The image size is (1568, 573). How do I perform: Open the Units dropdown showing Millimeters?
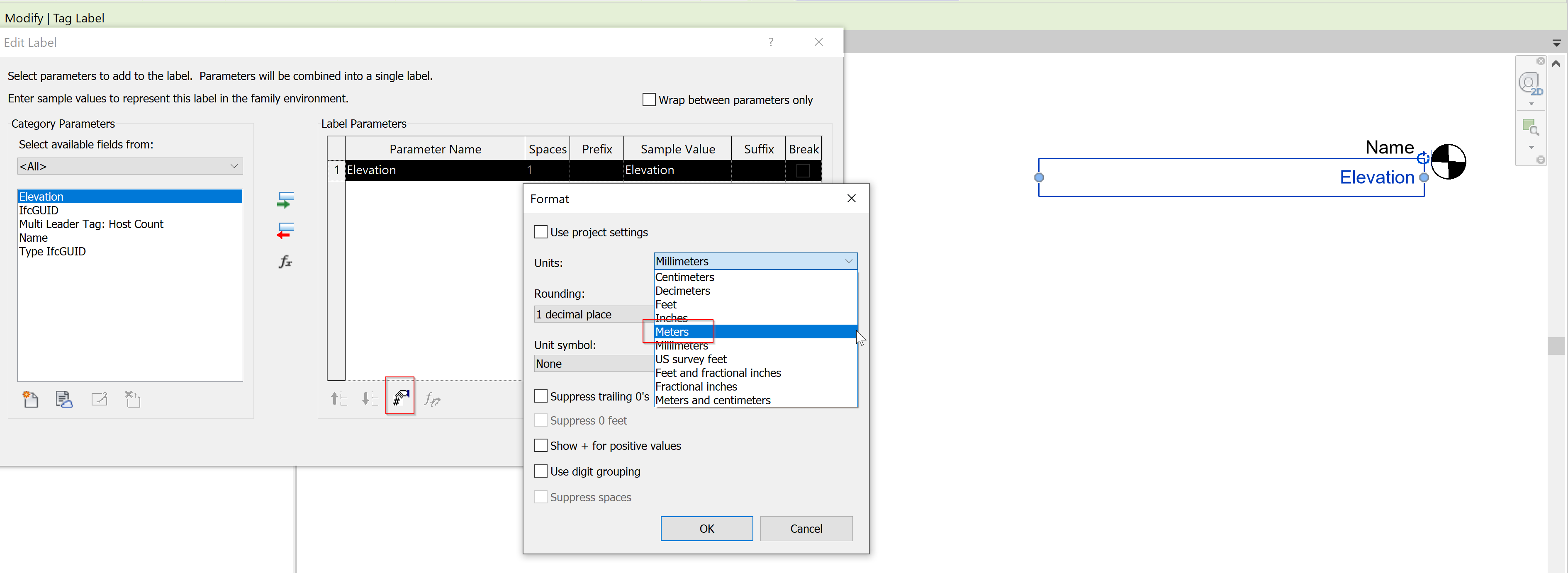click(755, 261)
